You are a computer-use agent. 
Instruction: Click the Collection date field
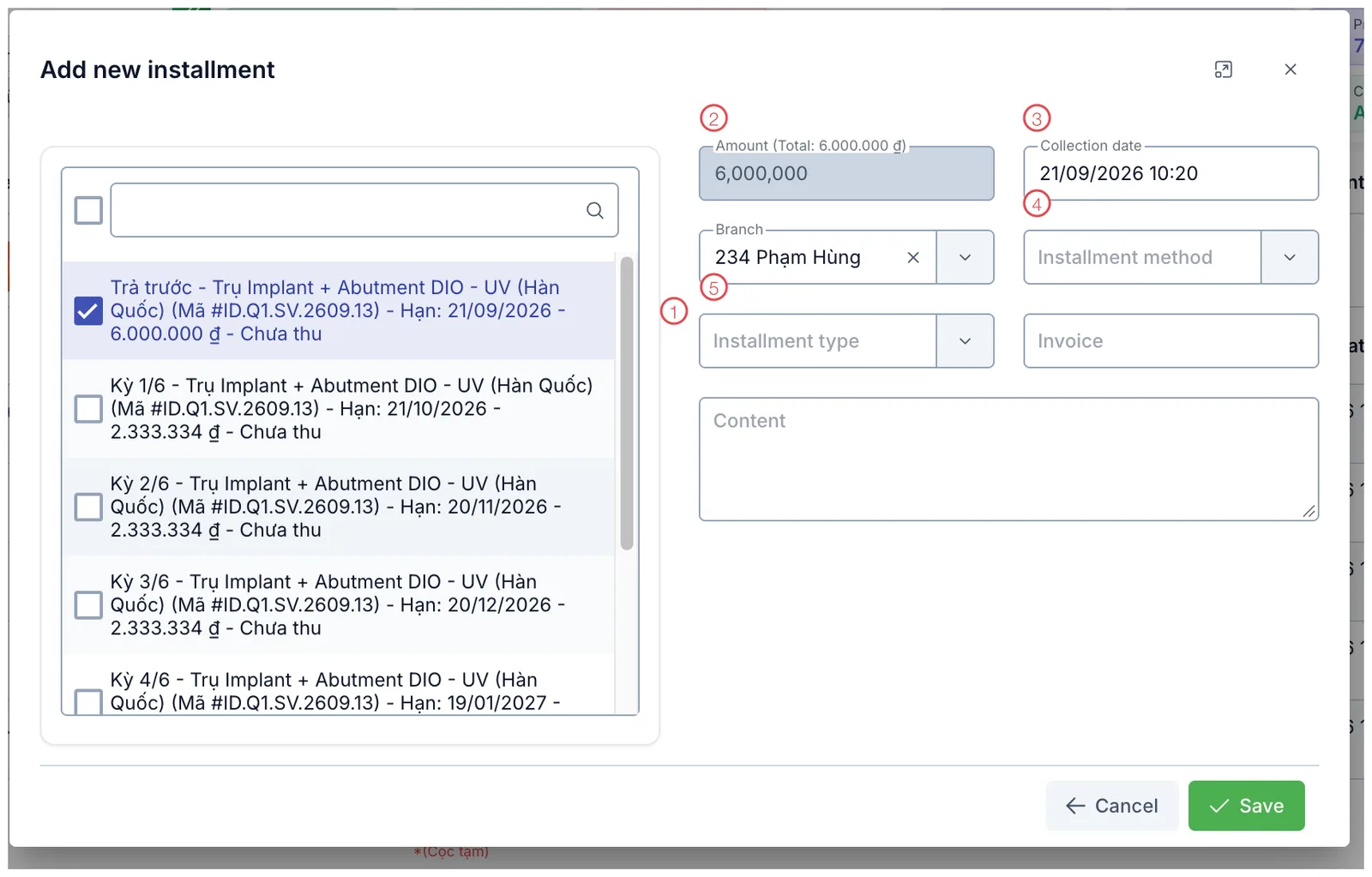pyautogui.click(x=1170, y=173)
